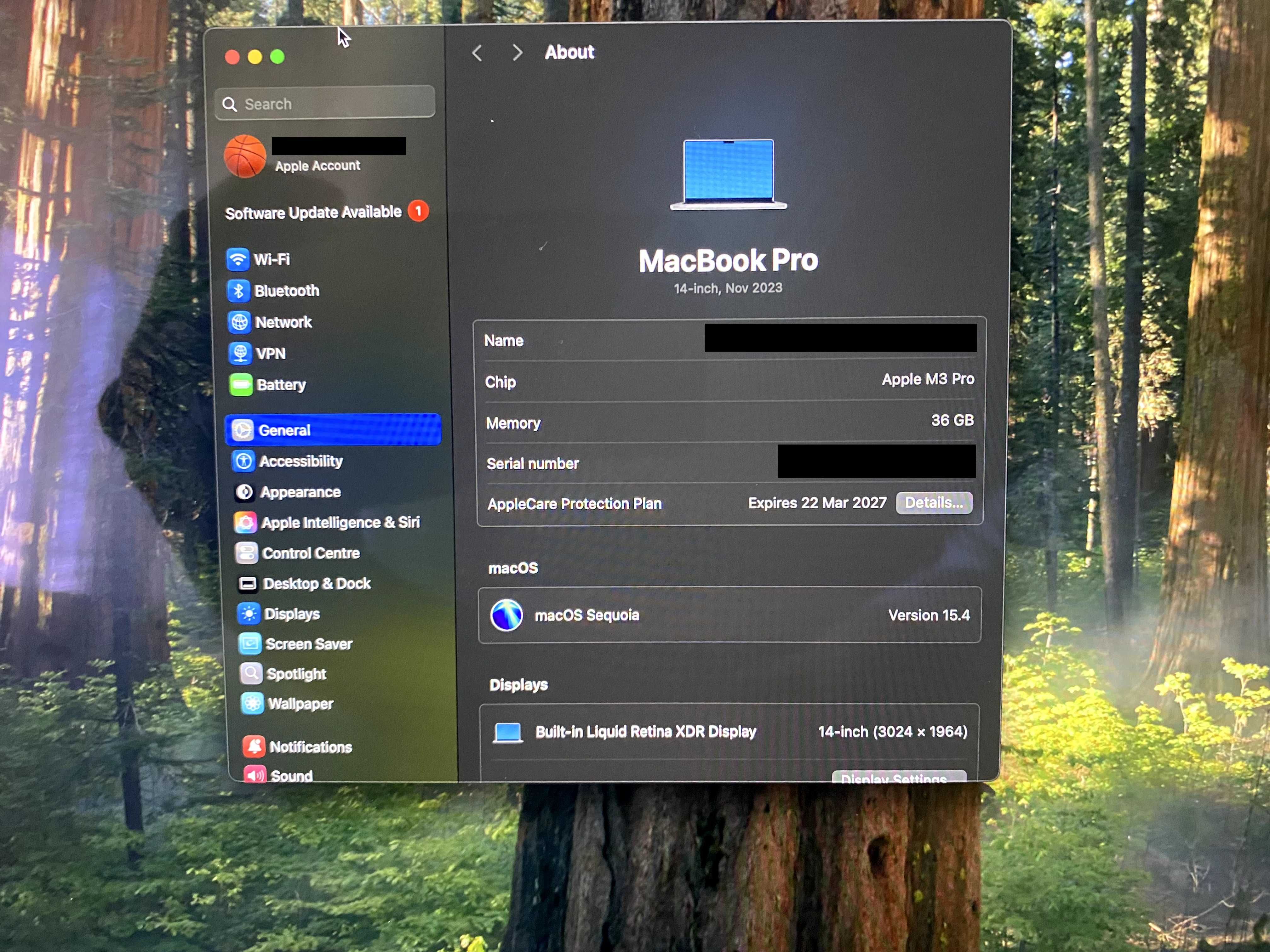Image resolution: width=1270 pixels, height=952 pixels.
Task: Click '14-inch (3024 × 1964)' resolution text
Action: point(893,732)
